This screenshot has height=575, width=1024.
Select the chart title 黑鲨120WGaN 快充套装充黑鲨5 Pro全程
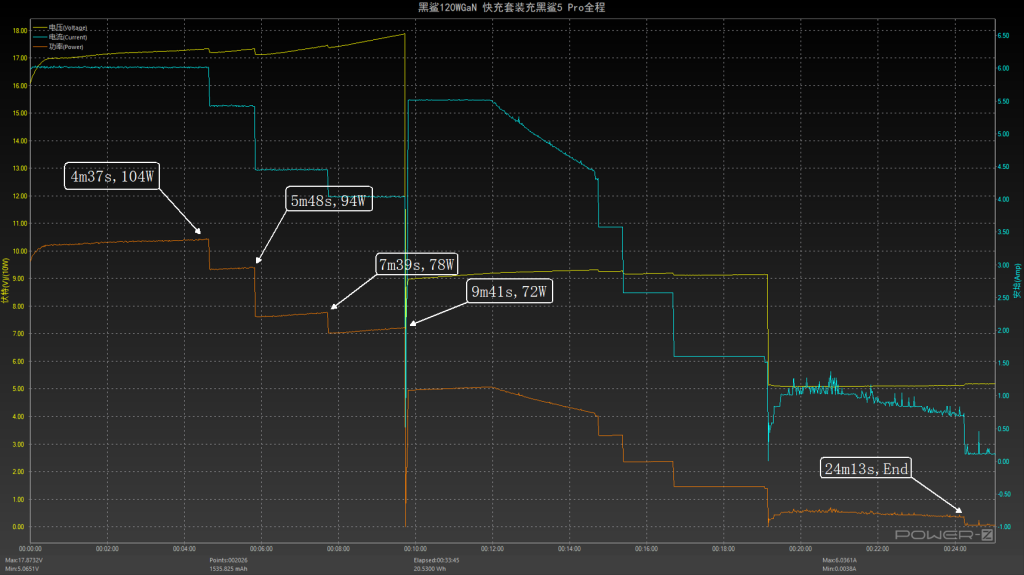click(511, 7)
